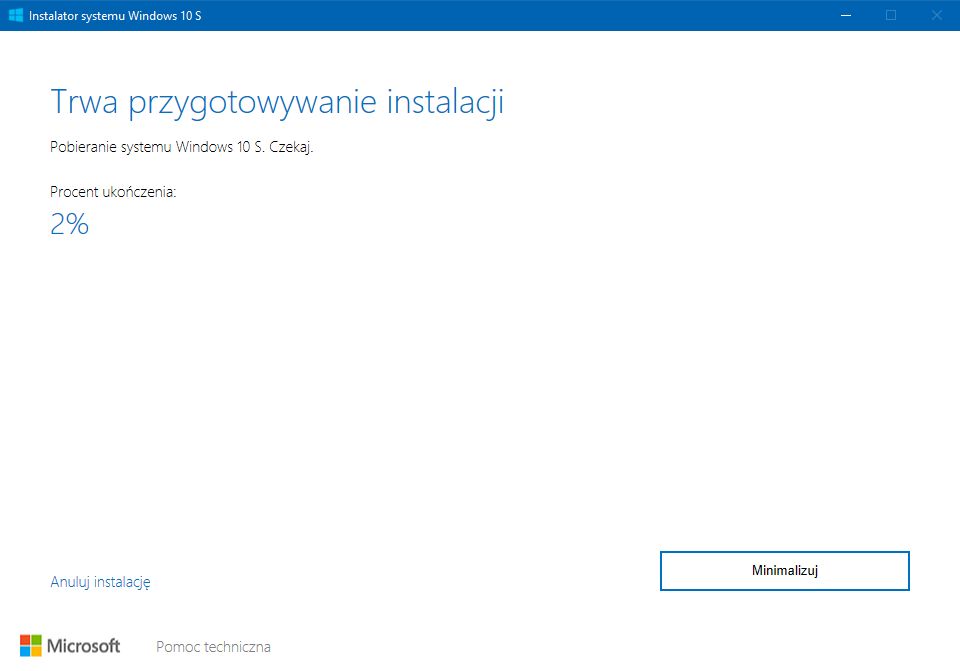The height and width of the screenshot is (671, 960).
Task: Cancel installation via Anuluj instalację link
Action: pos(100,582)
